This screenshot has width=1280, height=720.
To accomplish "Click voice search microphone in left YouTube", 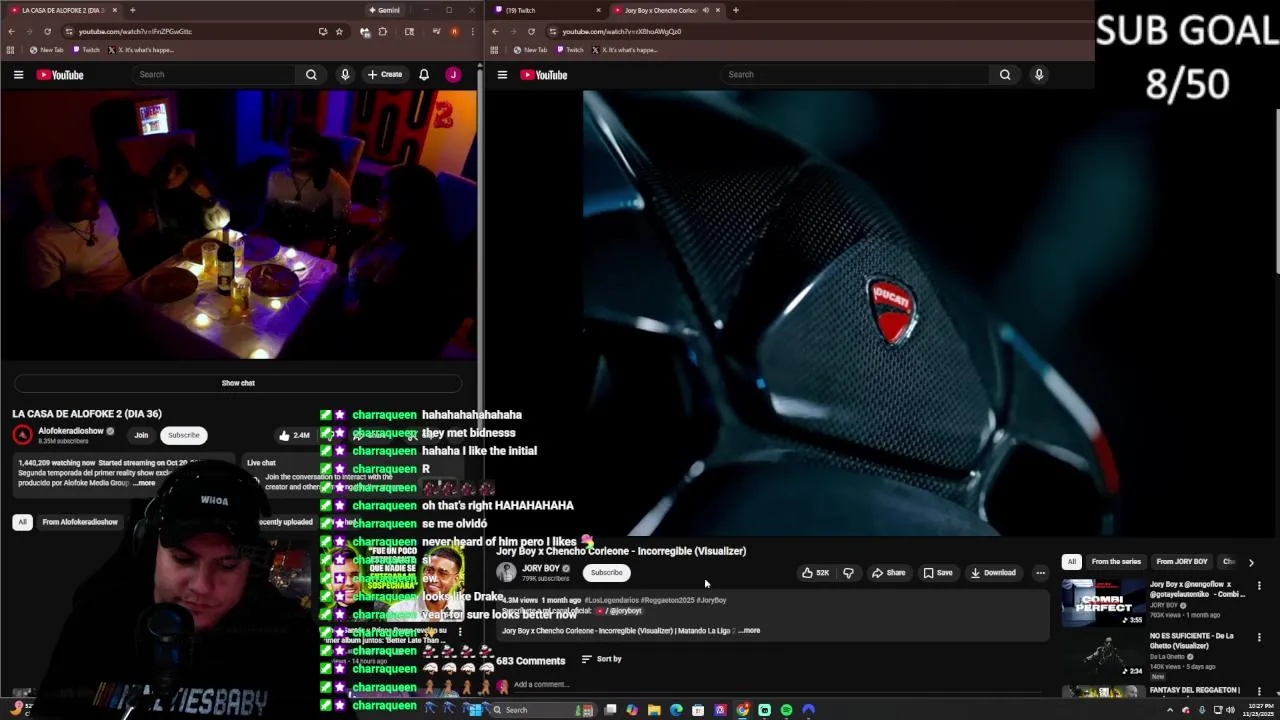I will click(x=345, y=74).
